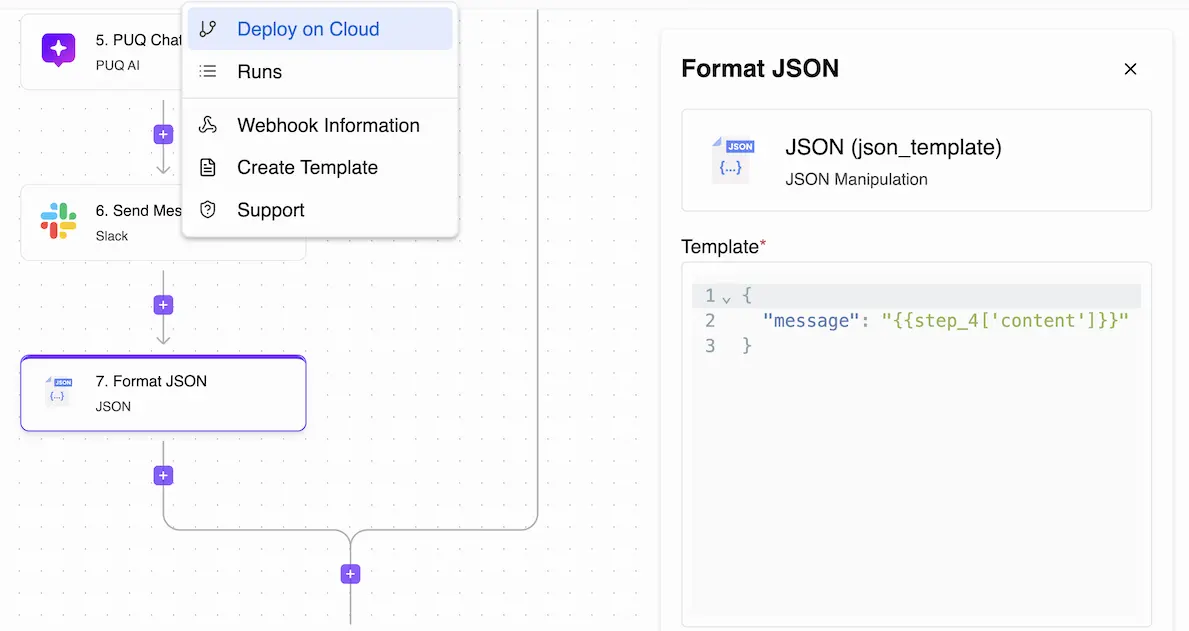Add a step between PUQ Chat and Slack
Image resolution: width=1189 pixels, height=631 pixels.
(x=164, y=134)
